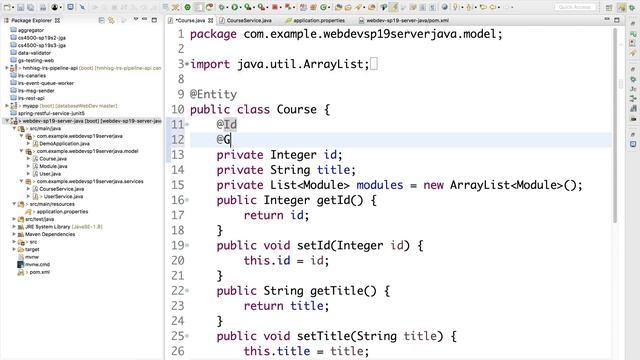Collapse all in Package Explorer
Screen dimensions: 640x360
tap(102, 20)
